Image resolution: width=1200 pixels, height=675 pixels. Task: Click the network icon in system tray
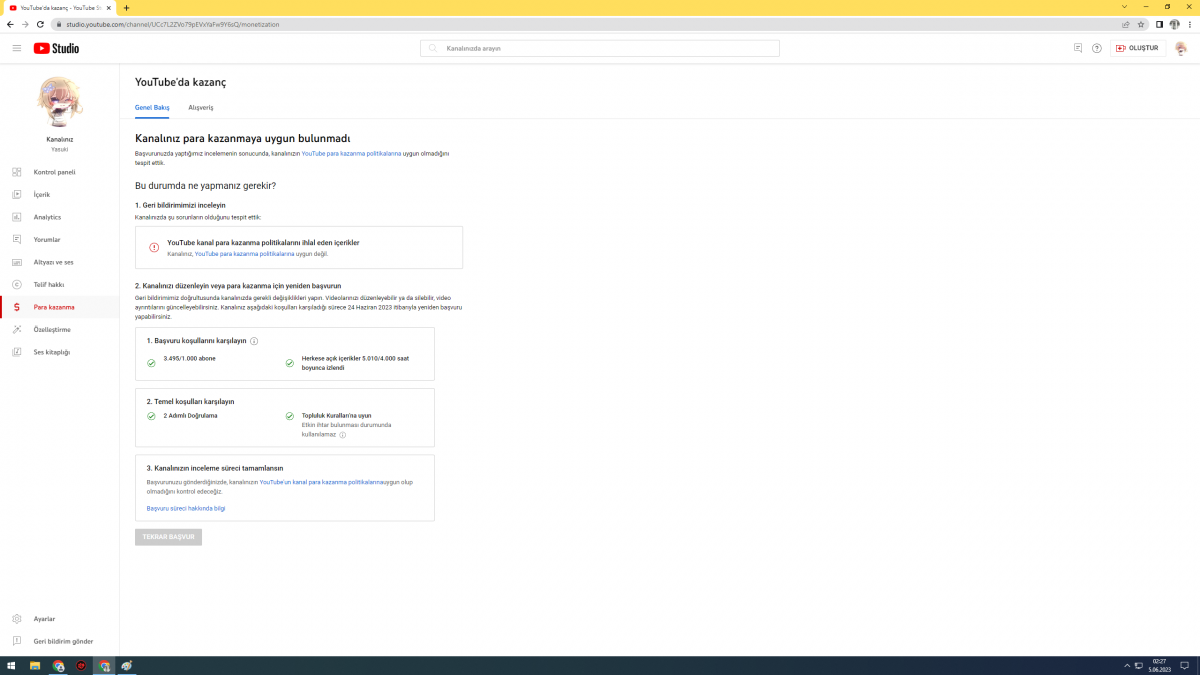tap(1138, 666)
